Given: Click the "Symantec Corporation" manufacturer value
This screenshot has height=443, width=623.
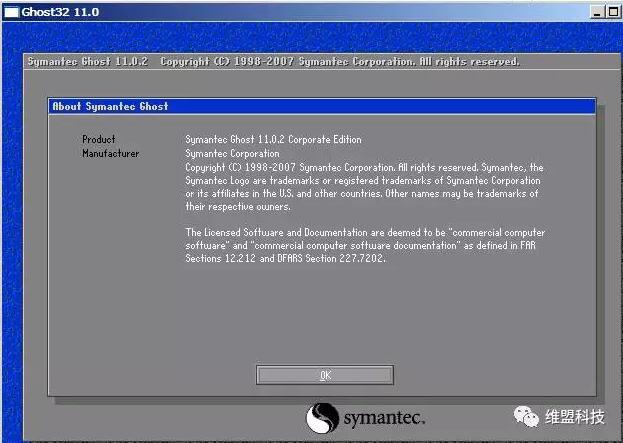Looking at the screenshot, I should tap(232, 153).
